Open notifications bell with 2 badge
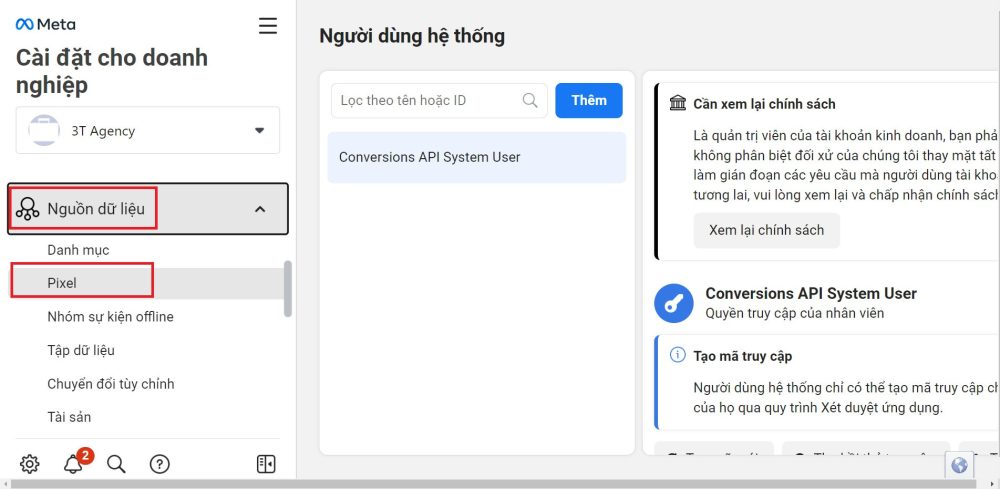This screenshot has height=489, width=1000. [x=75, y=462]
